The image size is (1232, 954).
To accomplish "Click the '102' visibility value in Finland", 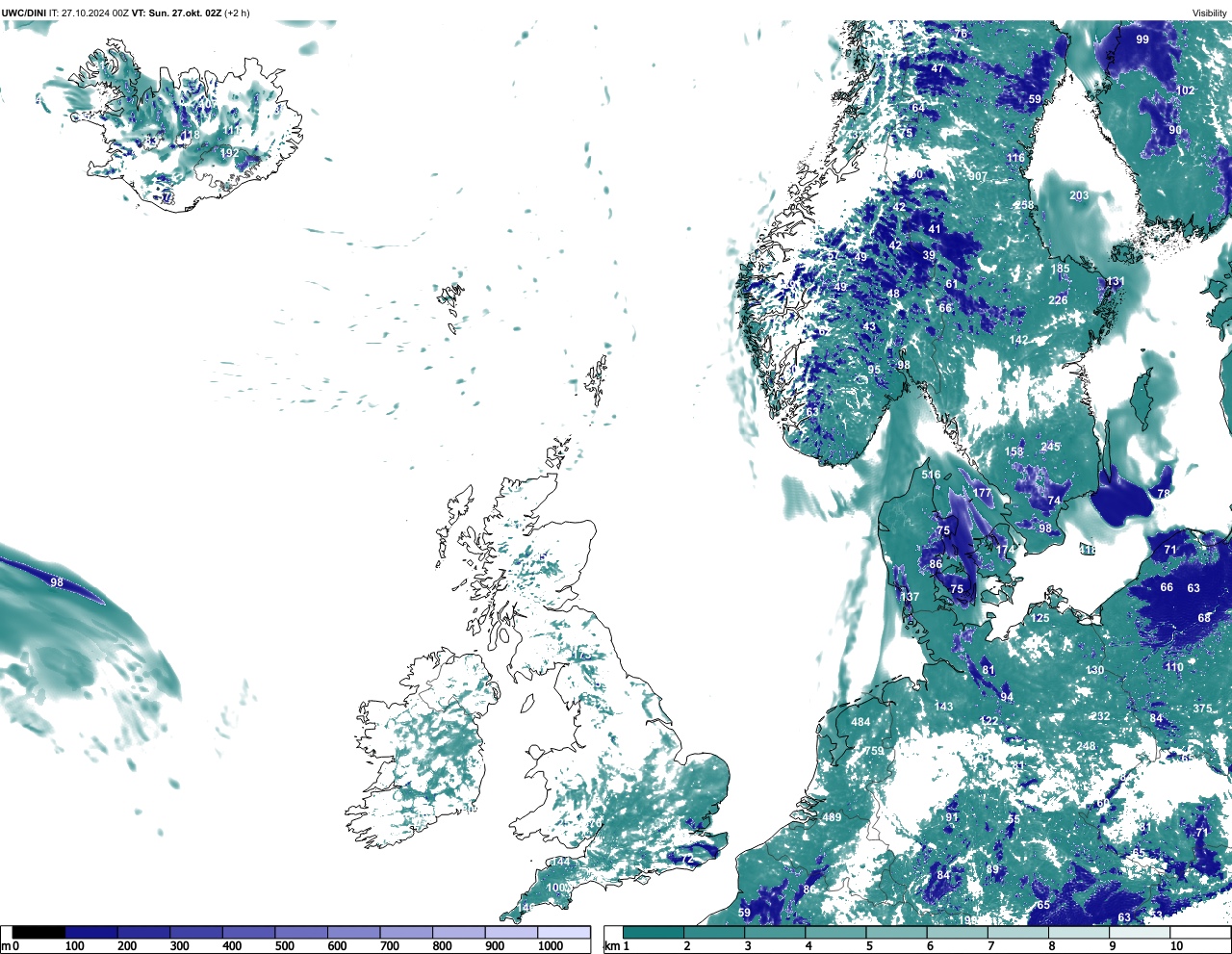I will point(1186,90).
